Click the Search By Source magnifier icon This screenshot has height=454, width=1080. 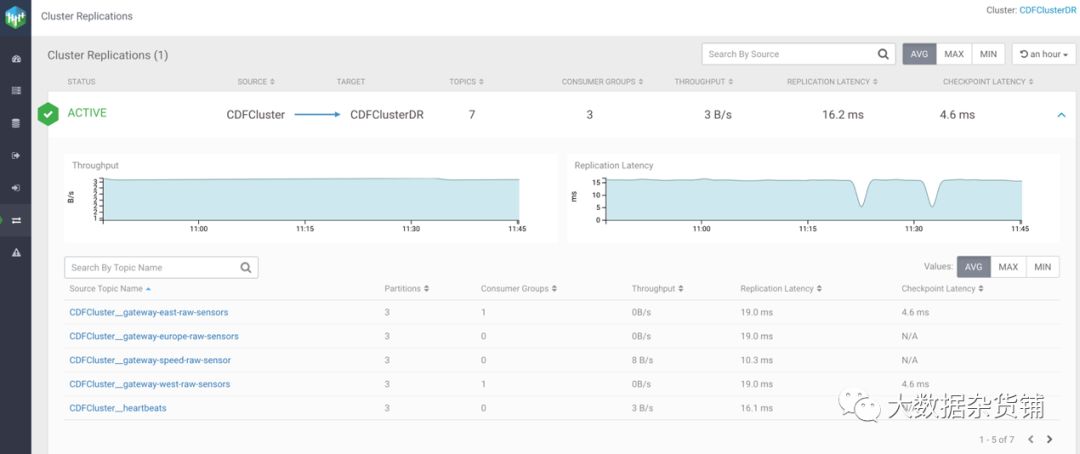click(x=883, y=54)
